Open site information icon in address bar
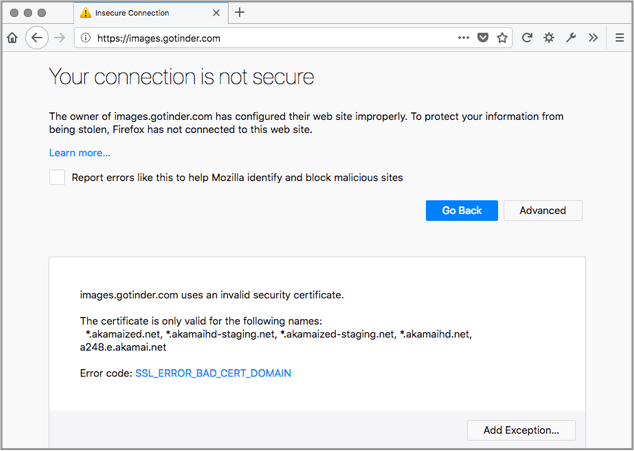 85,38
